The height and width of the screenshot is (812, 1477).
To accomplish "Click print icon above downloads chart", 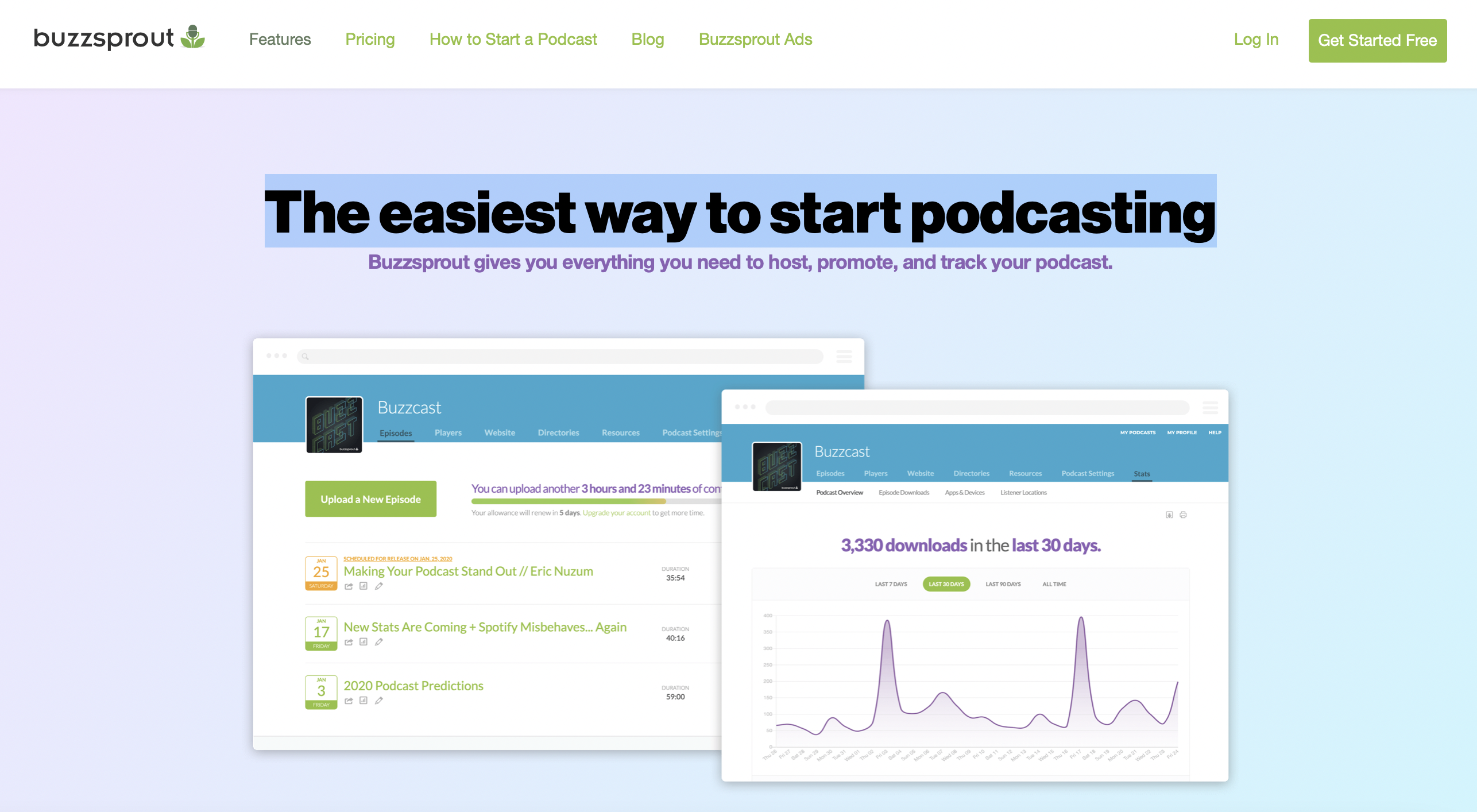I will click(x=1183, y=515).
